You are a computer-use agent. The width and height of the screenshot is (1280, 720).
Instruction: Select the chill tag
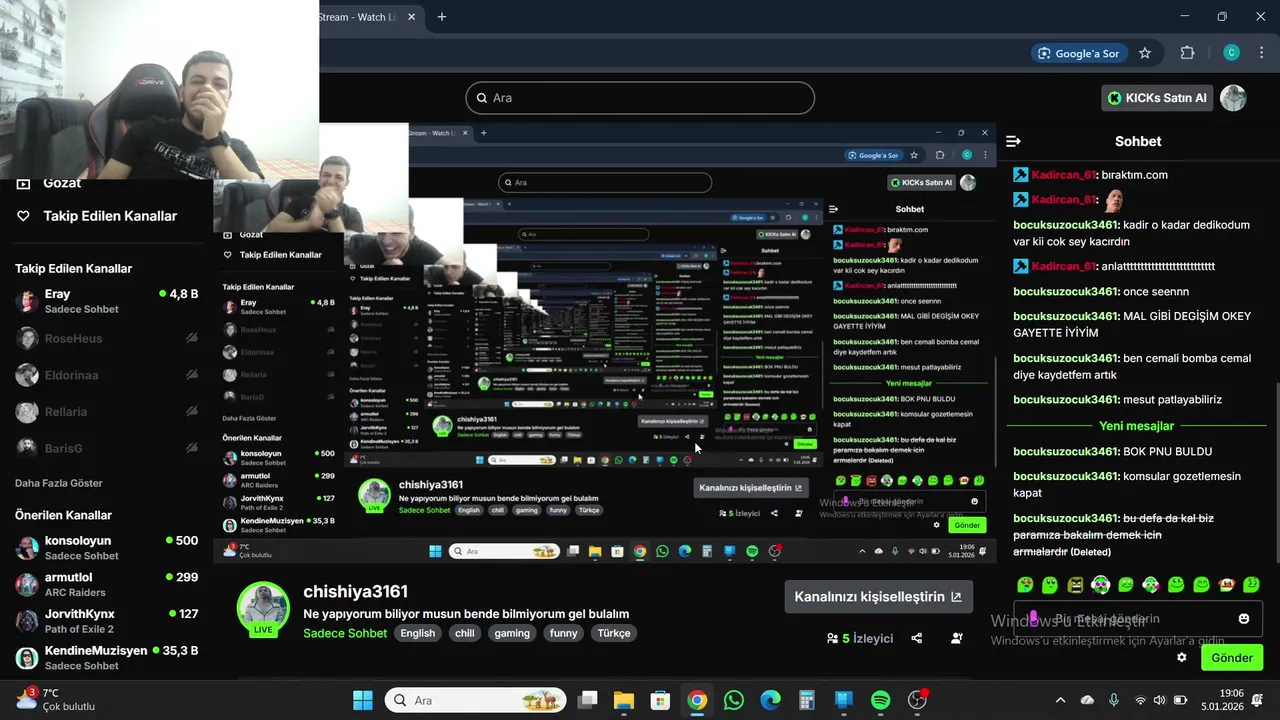pos(465,633)
